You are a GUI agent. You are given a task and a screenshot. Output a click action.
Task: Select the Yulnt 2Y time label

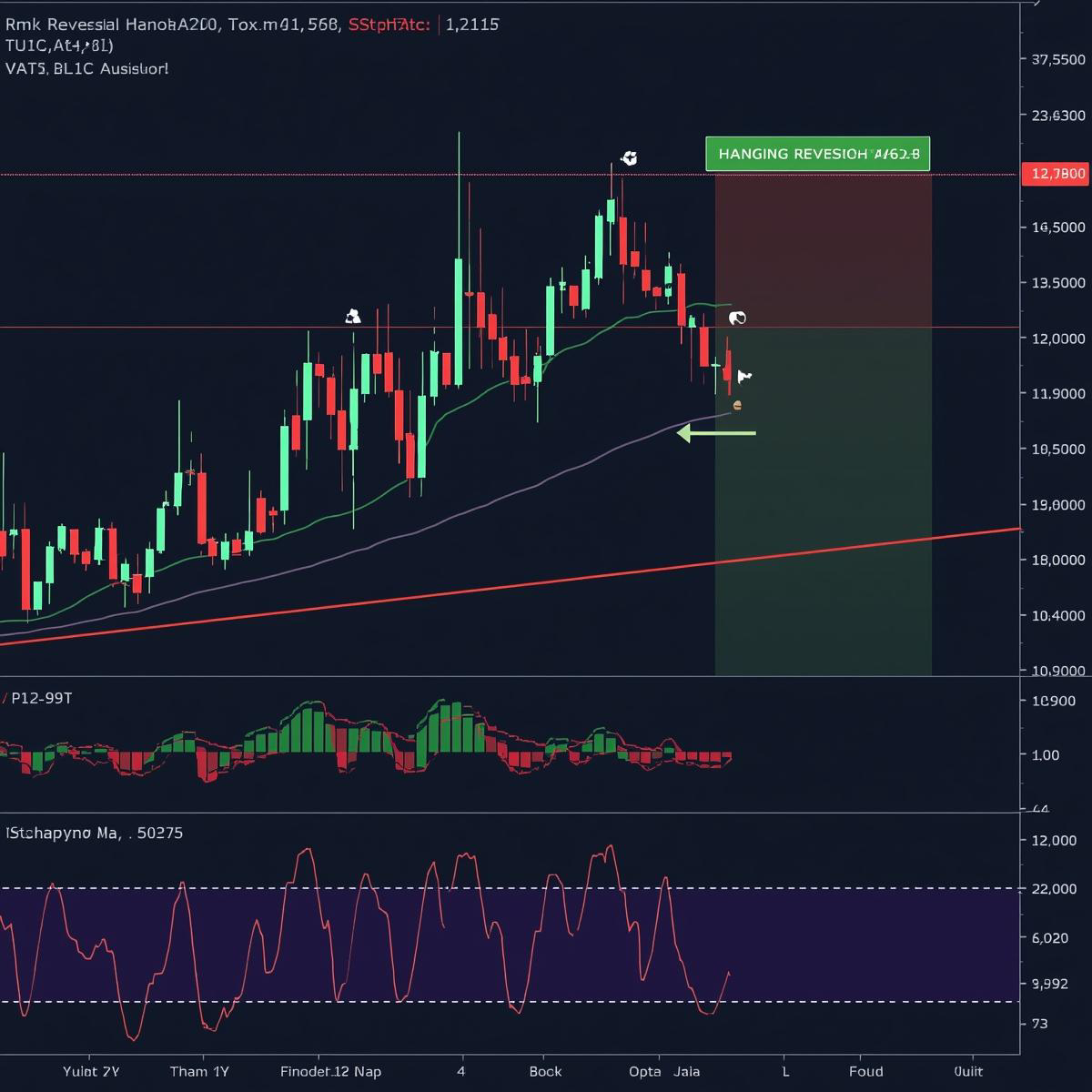click(91, 1071)
